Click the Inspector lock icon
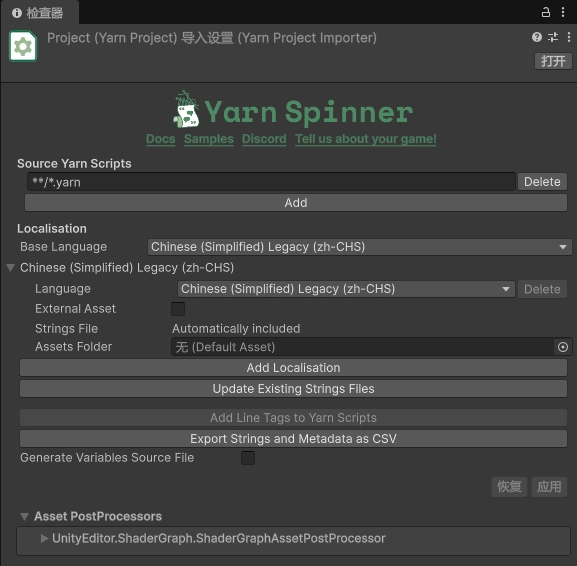577x566 pixels. [546, 12]
